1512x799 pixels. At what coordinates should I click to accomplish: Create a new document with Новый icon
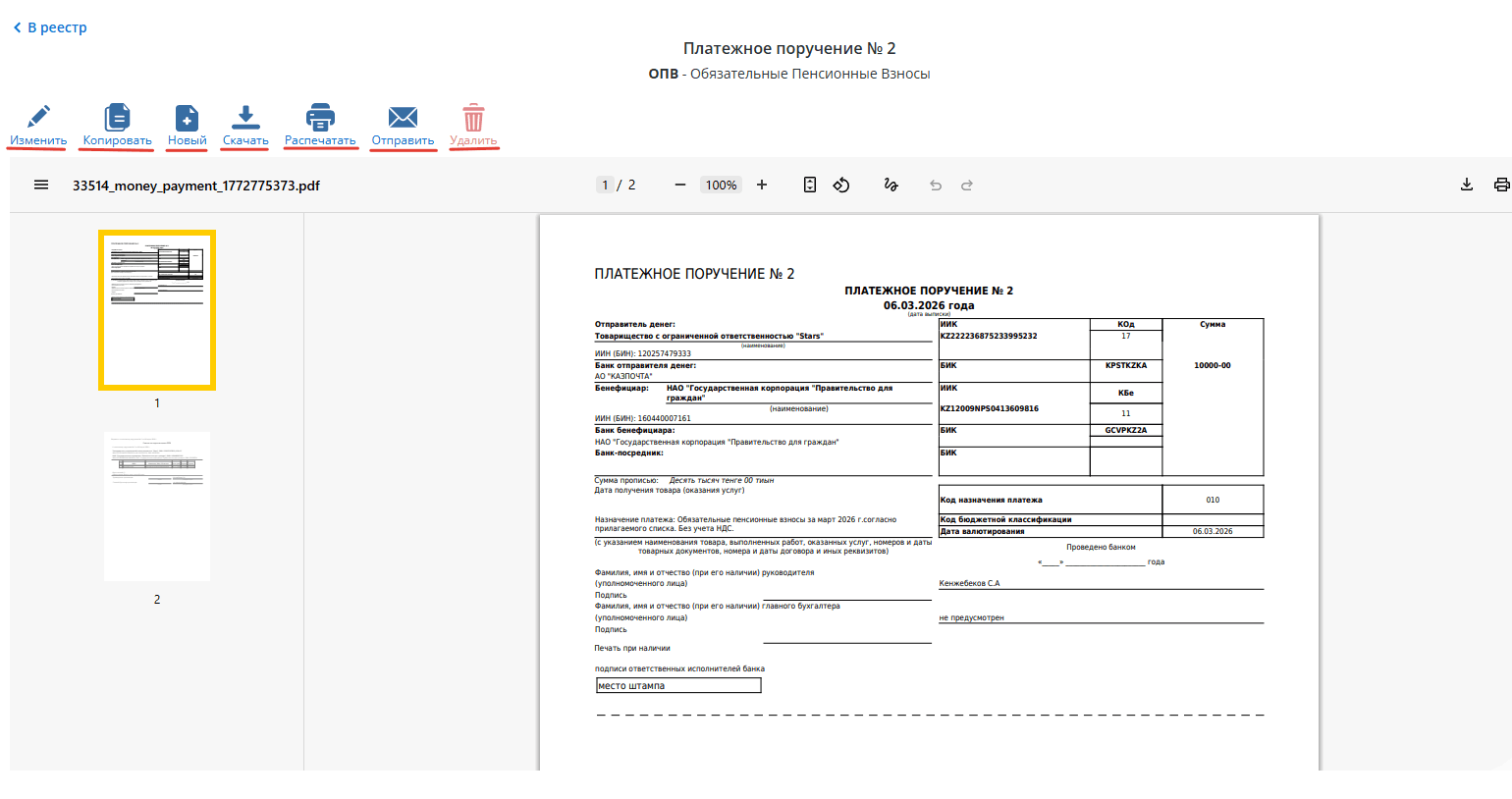click(x=187, y=118)
